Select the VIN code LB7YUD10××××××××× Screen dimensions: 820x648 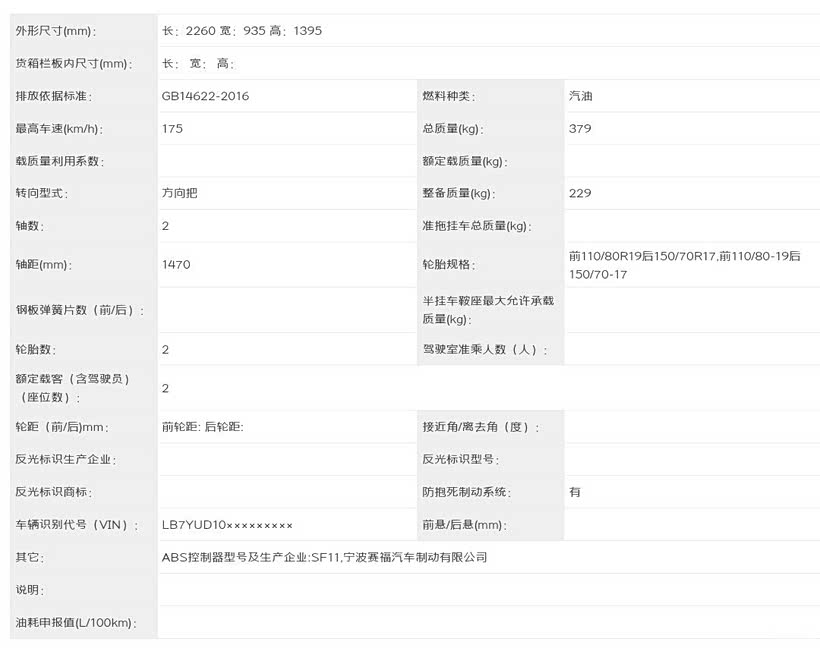point(227,525)
